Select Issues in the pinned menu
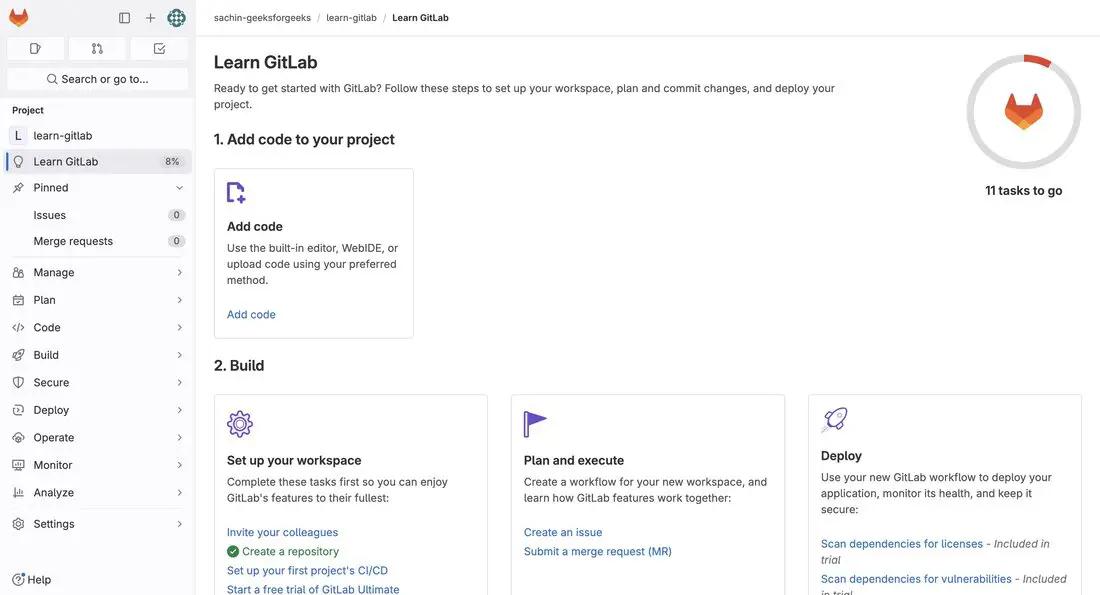 (x=50, y=215)
